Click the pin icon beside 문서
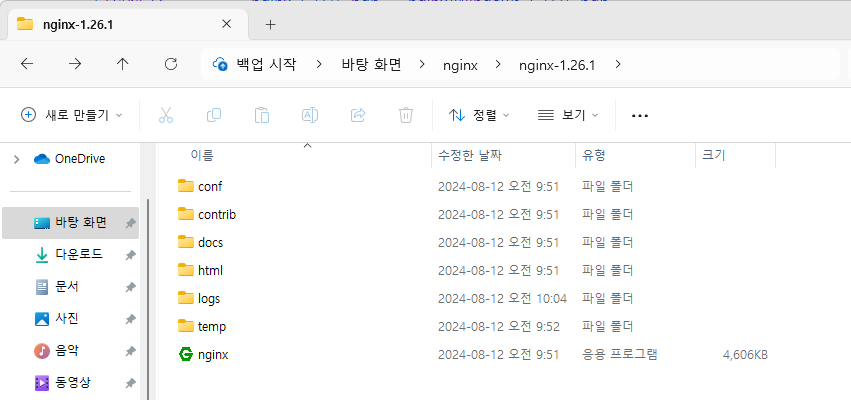The width and height of the screenshot is (851, 400). (x=130, y=287)
